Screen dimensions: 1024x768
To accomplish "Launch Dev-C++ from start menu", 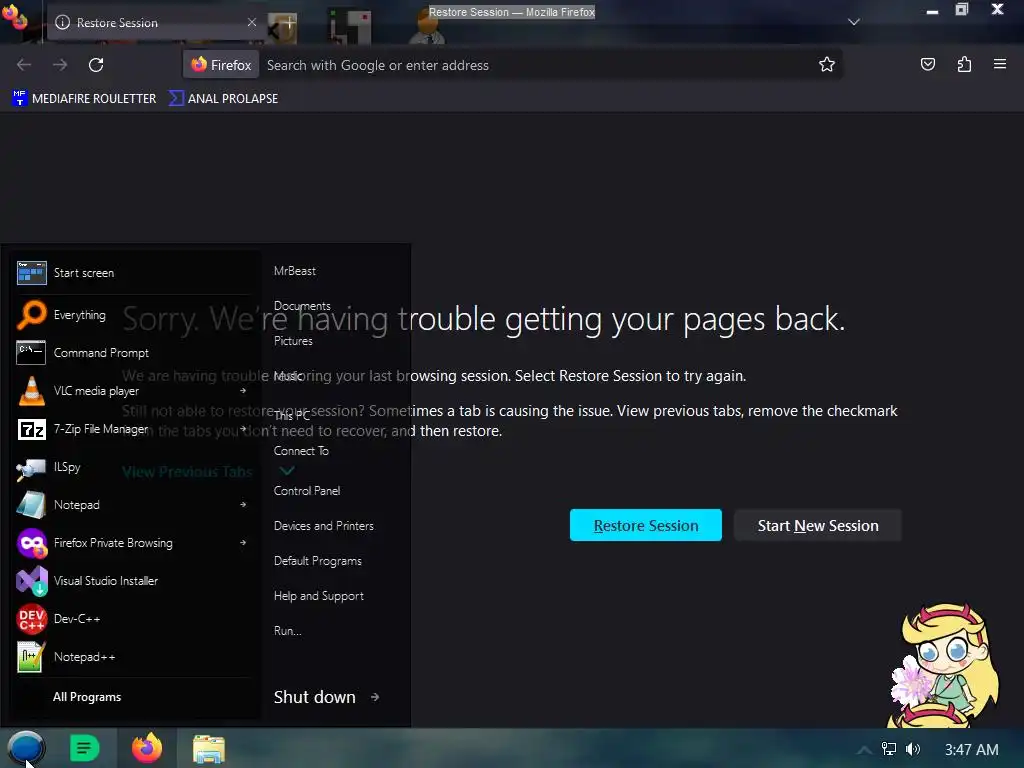I will 134,618.
